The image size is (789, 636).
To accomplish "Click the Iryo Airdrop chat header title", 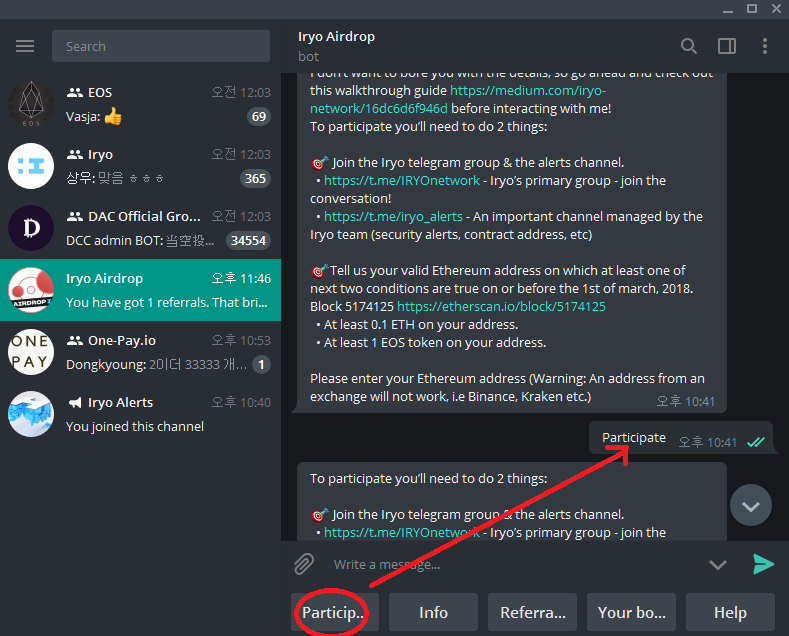I will [x=336, y=37].
